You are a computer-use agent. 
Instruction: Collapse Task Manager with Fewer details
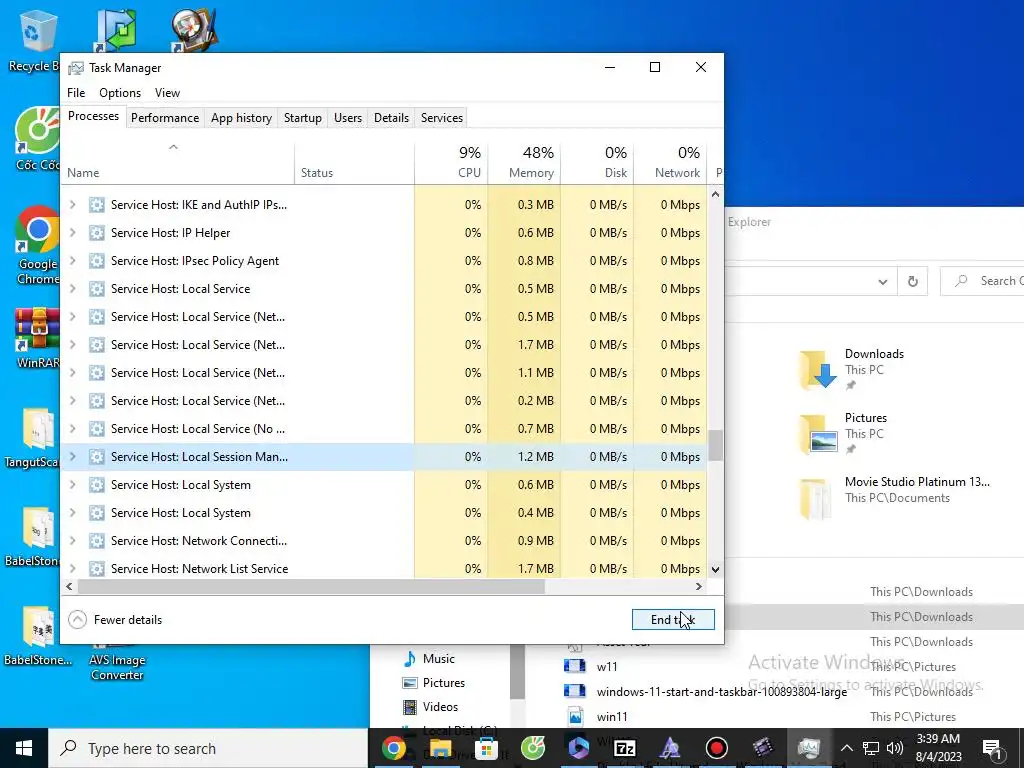click(x=116, y=620)
